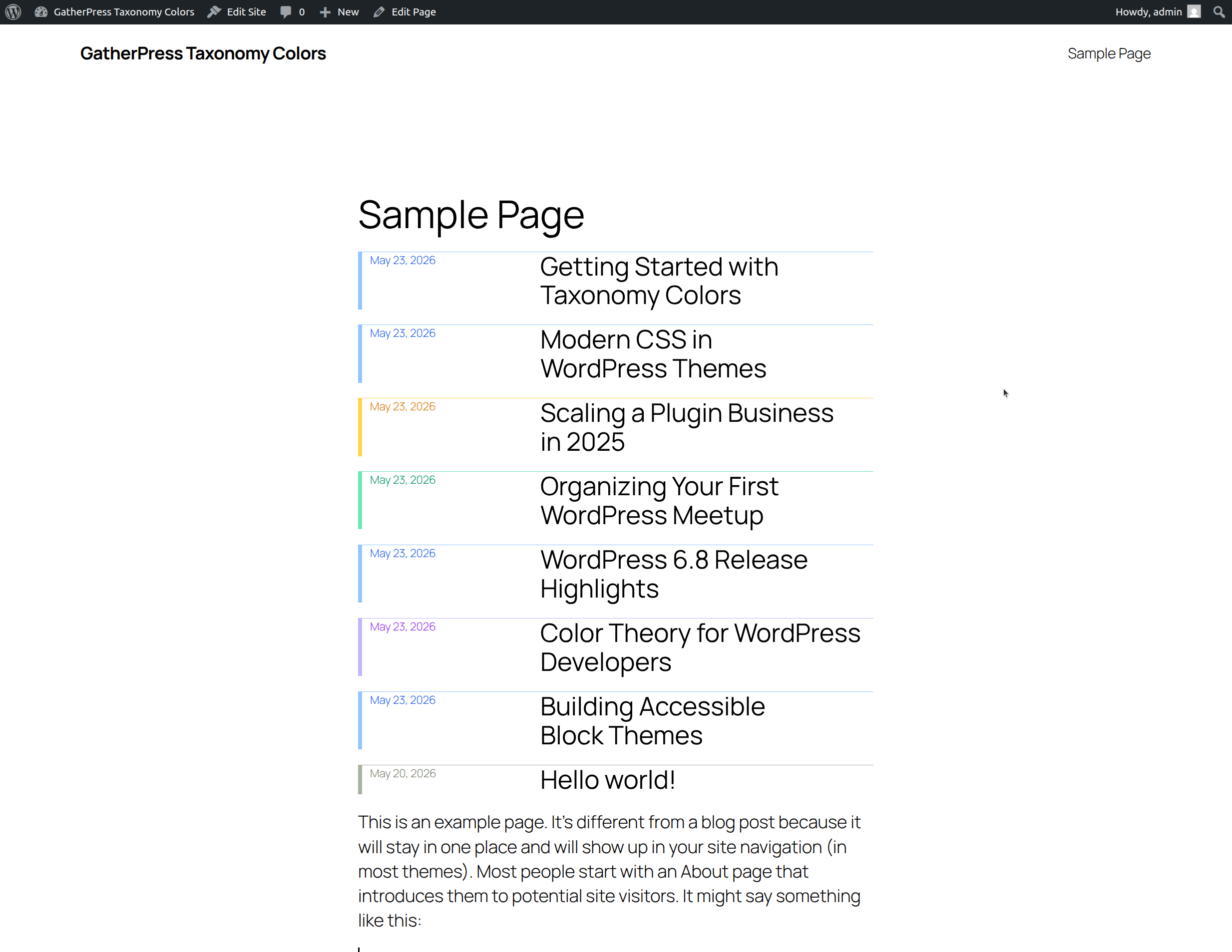
Task: Click the admin avatar image
Action: pos(1194,12)
